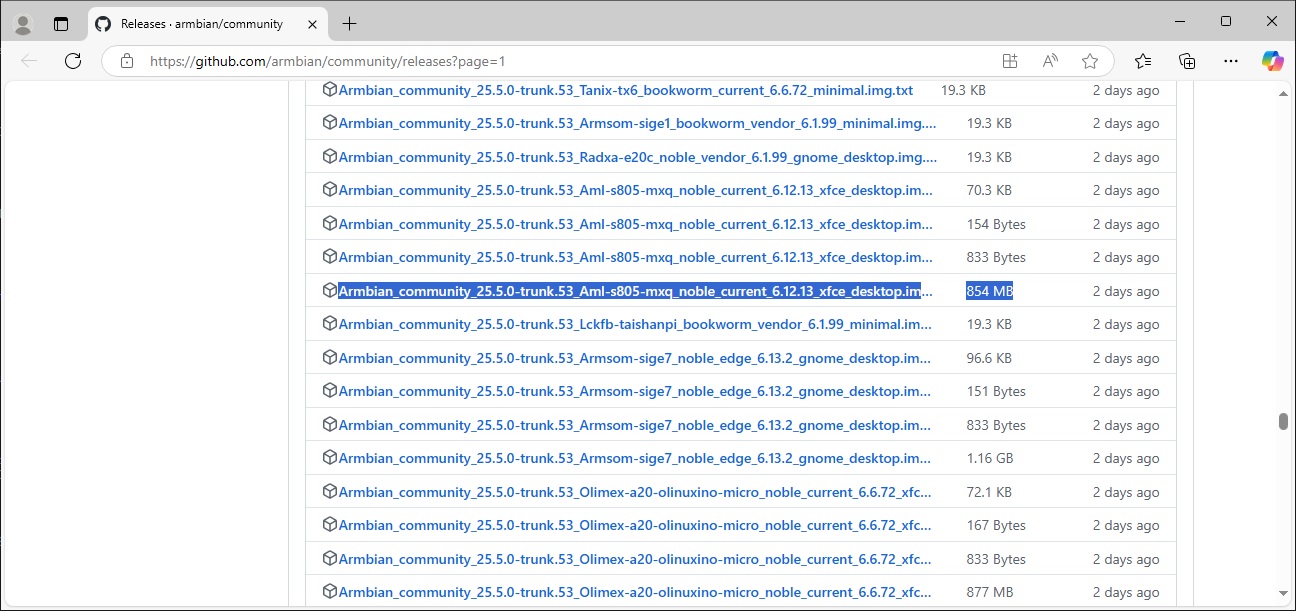The height and width of the screenshot is (611, 1296).
Task: Open the Collections toolbar icon
Action: coord(1187,61)
